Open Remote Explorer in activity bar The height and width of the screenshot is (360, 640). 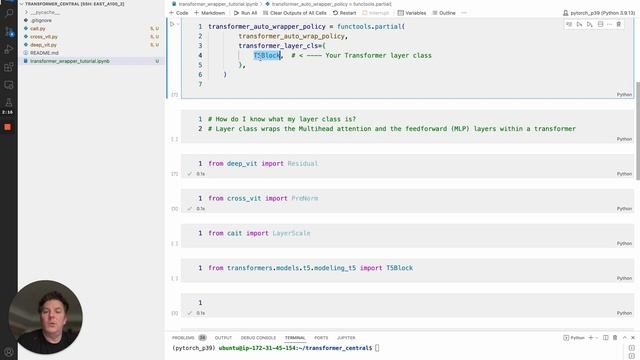pyautogui.click(x=9, y=85)
